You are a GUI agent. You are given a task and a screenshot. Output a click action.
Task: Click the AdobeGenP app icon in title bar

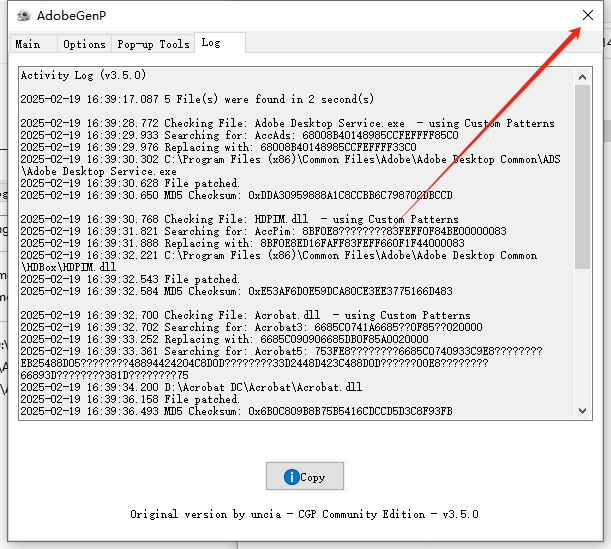24,16
